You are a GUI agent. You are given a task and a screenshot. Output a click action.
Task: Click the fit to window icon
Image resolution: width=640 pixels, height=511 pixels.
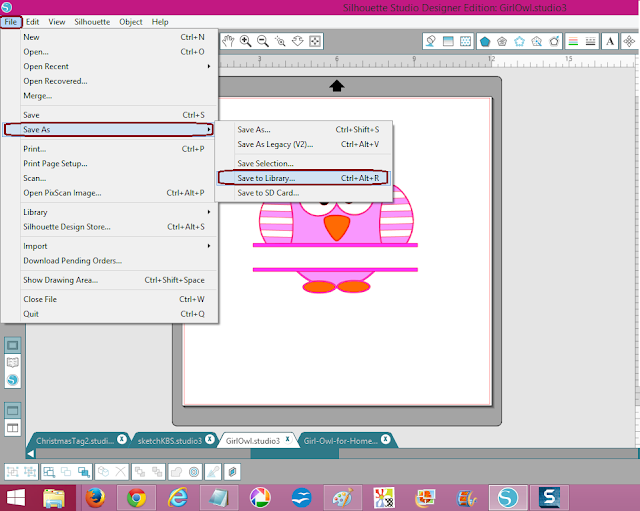click(x=315, y=41)
